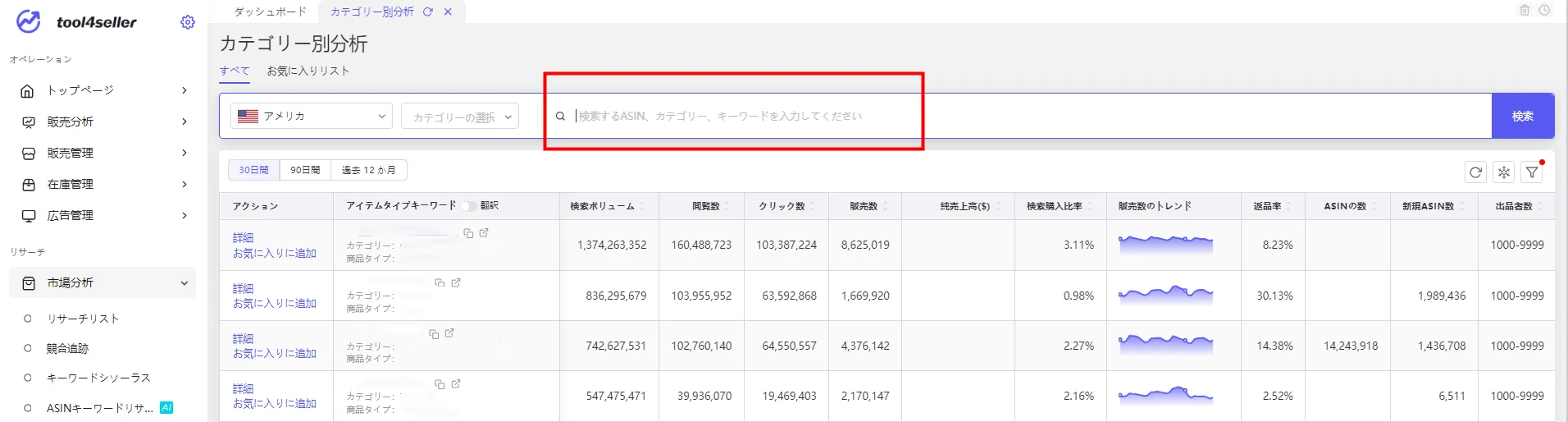Image resolution: width=1568 pixels, height=422 pixels.
Task: Click the 販売分析 chart icon in the sidebar
Action: 29,122
